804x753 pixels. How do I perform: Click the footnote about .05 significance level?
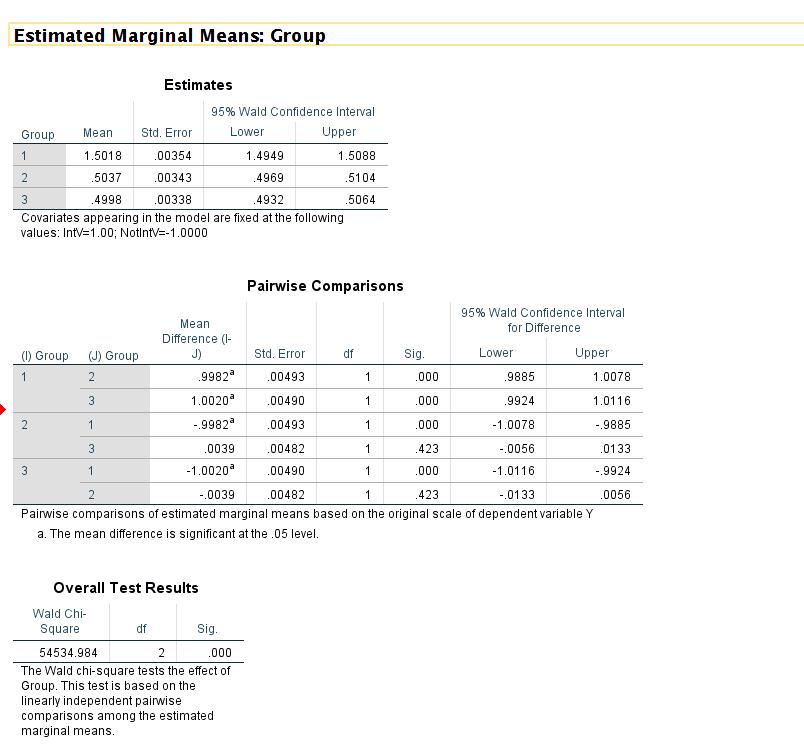177,533
